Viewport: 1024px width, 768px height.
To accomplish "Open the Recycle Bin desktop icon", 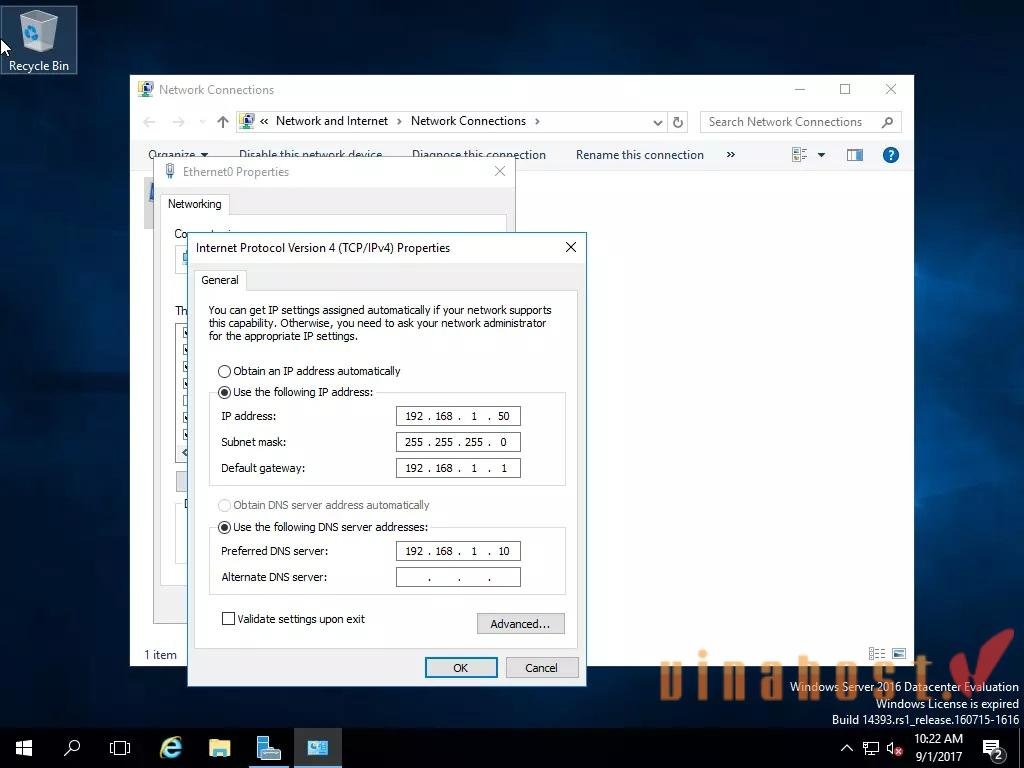I will (x=39, y=40).
